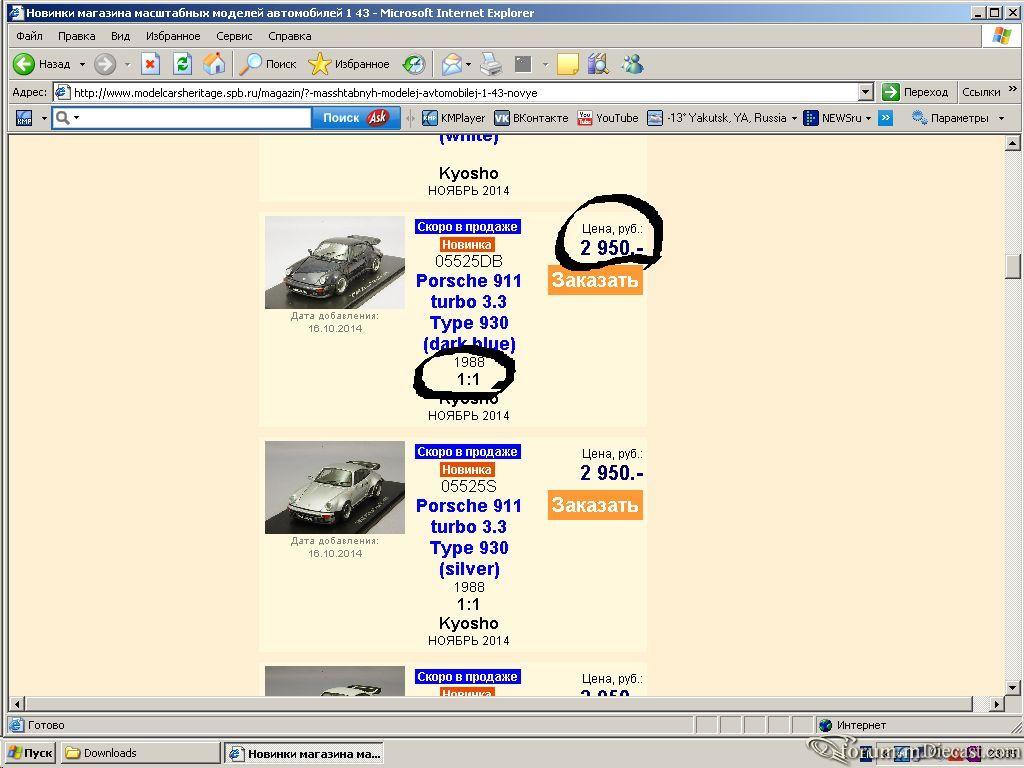Click the Research books icon

tap(598, 64)
